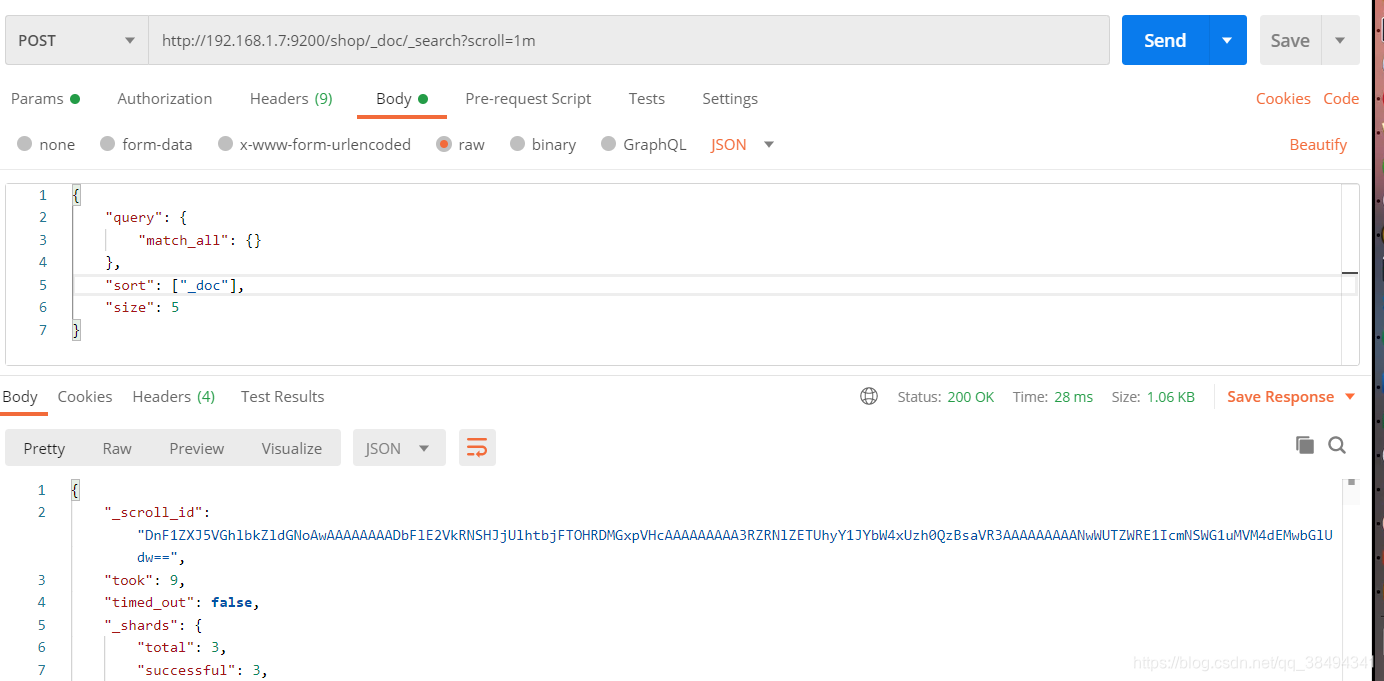Click the "took": 9 response line
The height and width of the screenshot is (681, 1384).
coord(145,580)
